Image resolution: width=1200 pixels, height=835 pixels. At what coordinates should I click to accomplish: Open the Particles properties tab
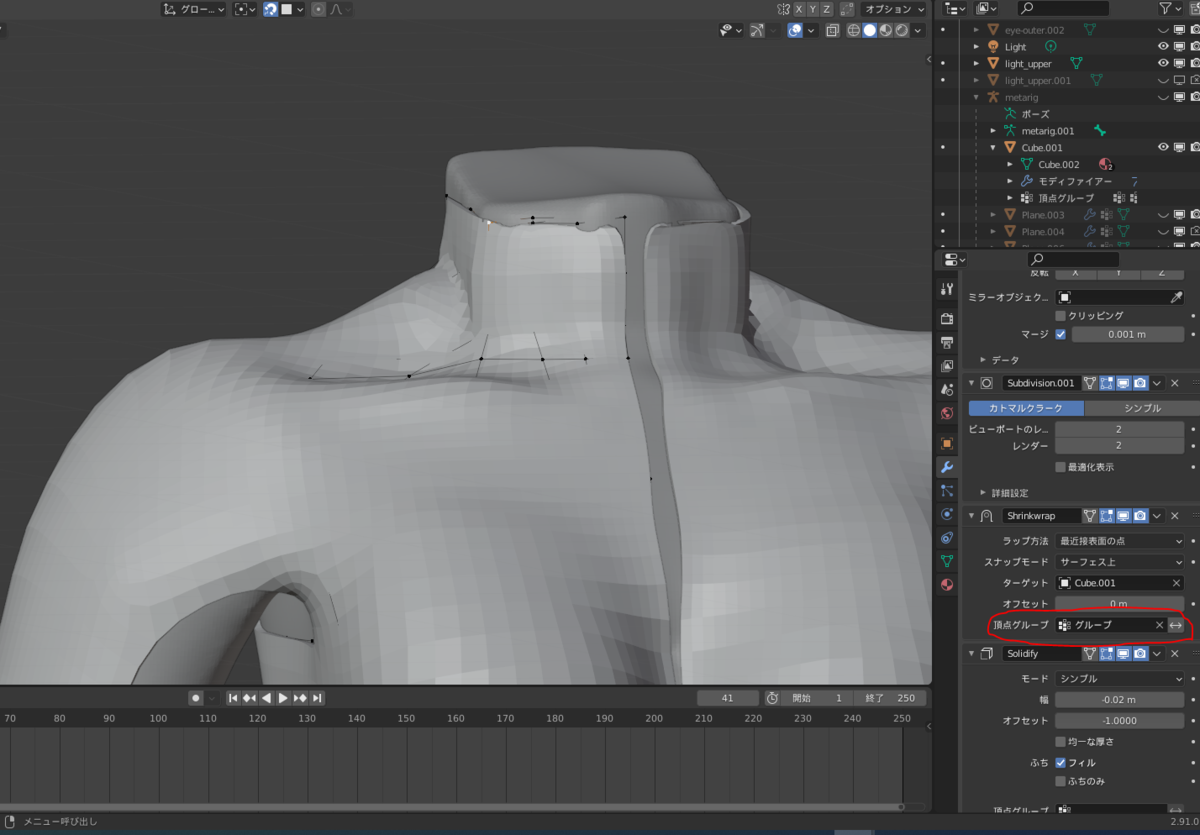click(x=947, y=491)
